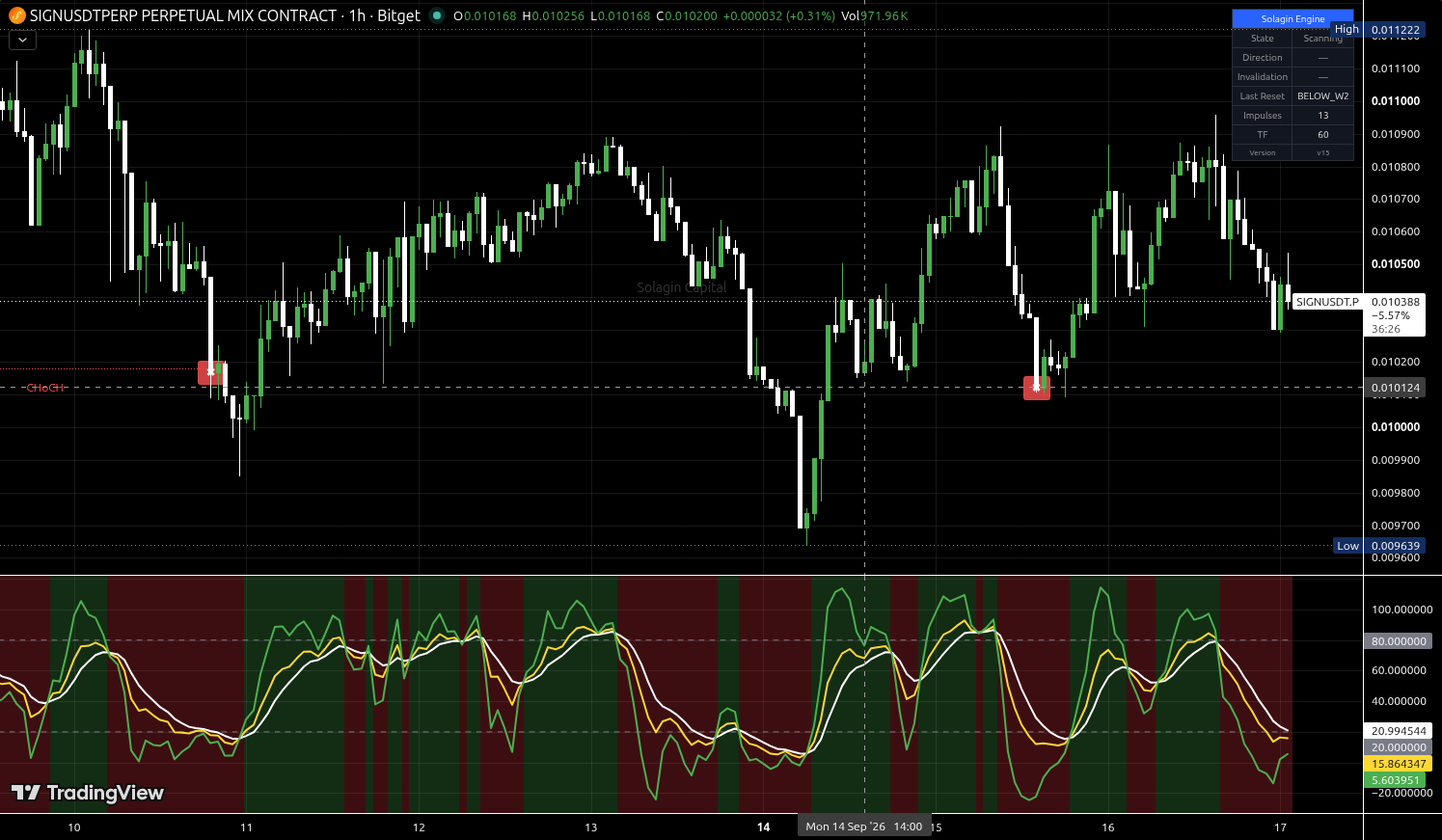Click the orange SIGNUSDTPERP symbol logo

(x=16, y=15)
